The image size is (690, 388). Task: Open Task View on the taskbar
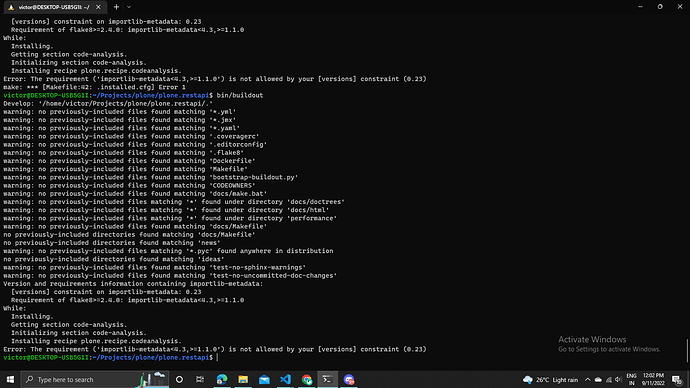[x=200, y=379]
